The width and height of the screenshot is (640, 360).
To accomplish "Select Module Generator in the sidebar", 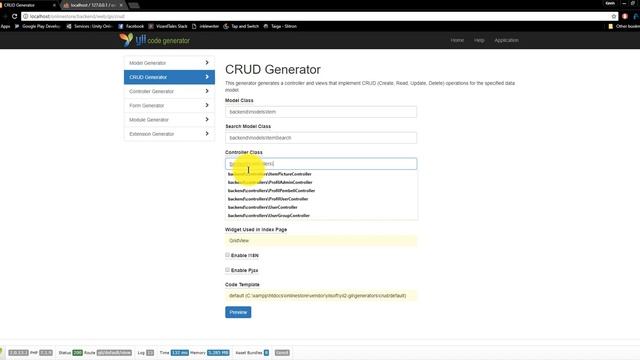I will [169, 120].
